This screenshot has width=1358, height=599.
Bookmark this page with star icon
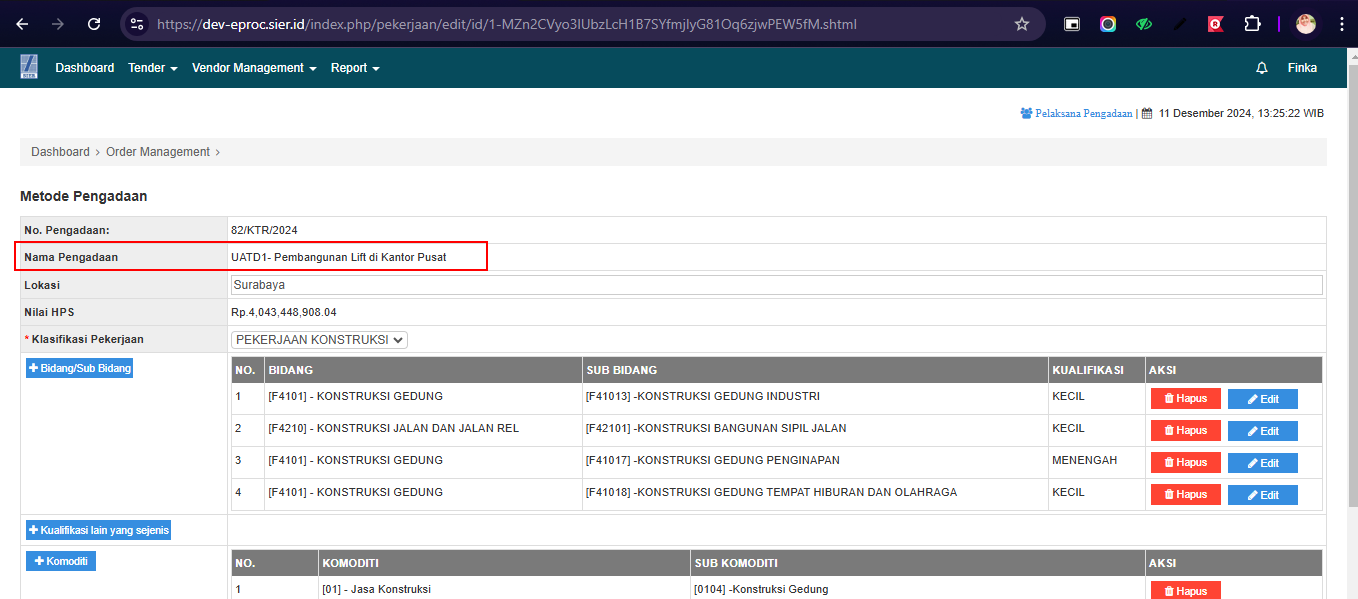(x=1021, y=24)
